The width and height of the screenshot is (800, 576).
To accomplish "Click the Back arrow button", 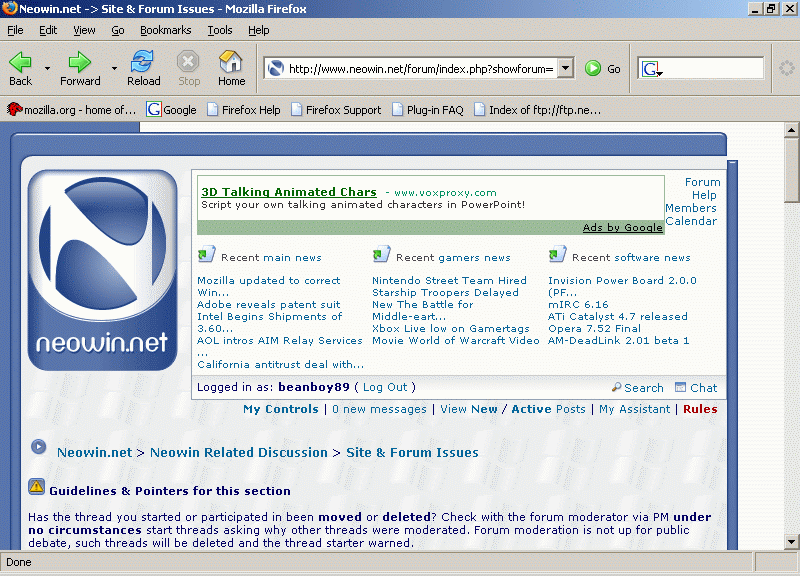I will click(x=20, y=68).
